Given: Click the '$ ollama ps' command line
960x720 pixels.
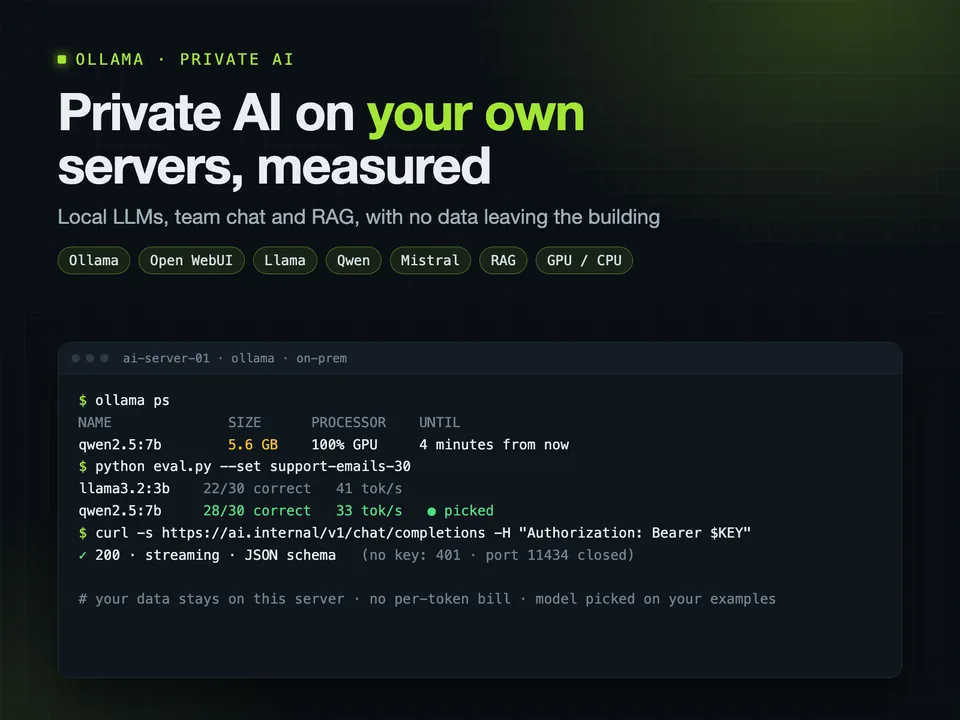Looking at the screenshot, I should pos(124,400).
